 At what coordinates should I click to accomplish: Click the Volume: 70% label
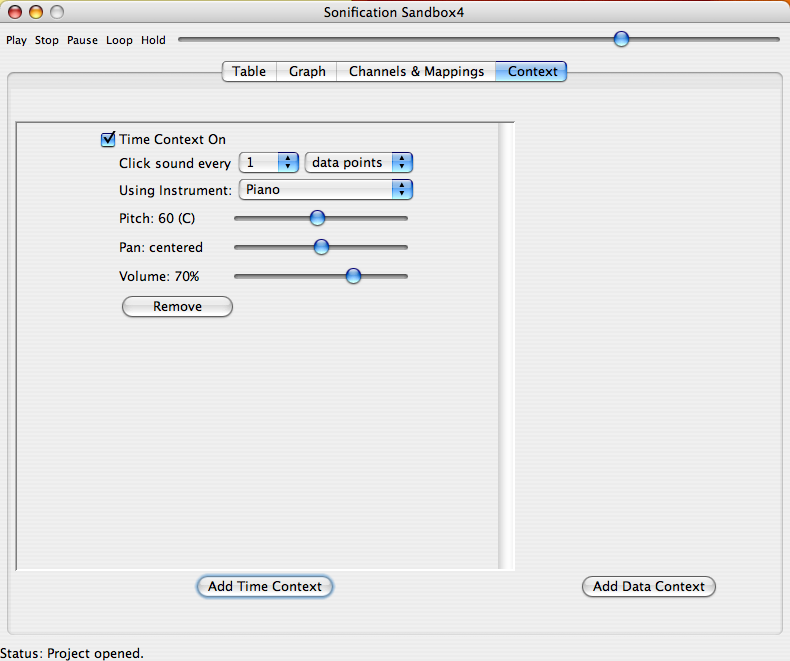[x=159, y=276]
